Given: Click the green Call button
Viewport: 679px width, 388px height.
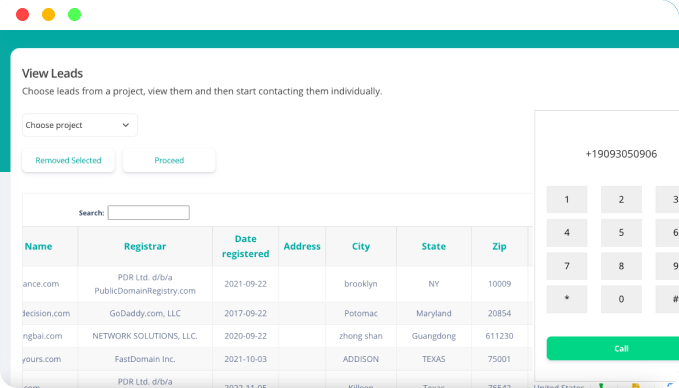Looking at the screenshot, I should coord(613,349).
